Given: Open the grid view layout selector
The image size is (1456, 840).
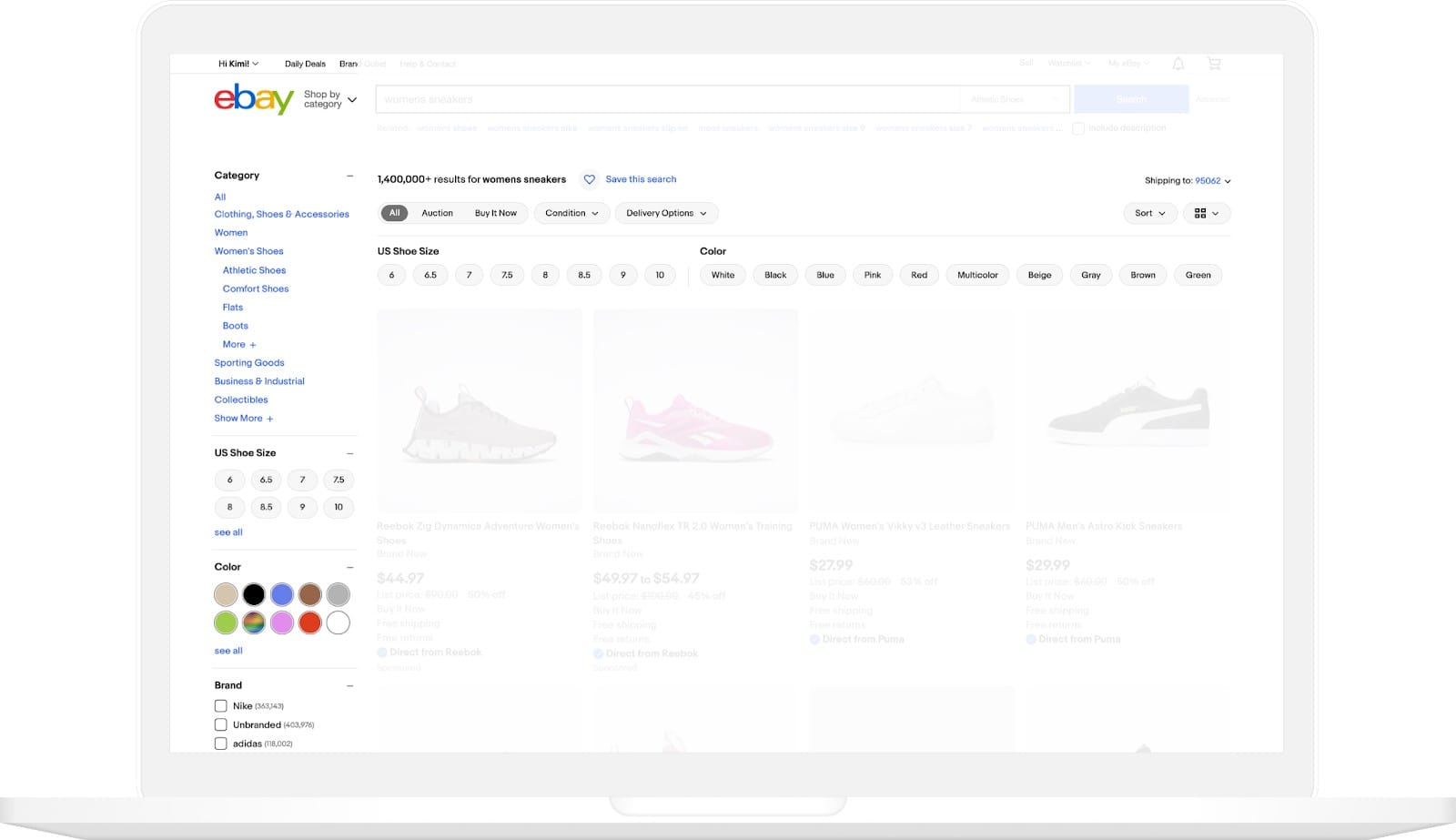Looking at the screenshot, I should [x=1206, y=213].
